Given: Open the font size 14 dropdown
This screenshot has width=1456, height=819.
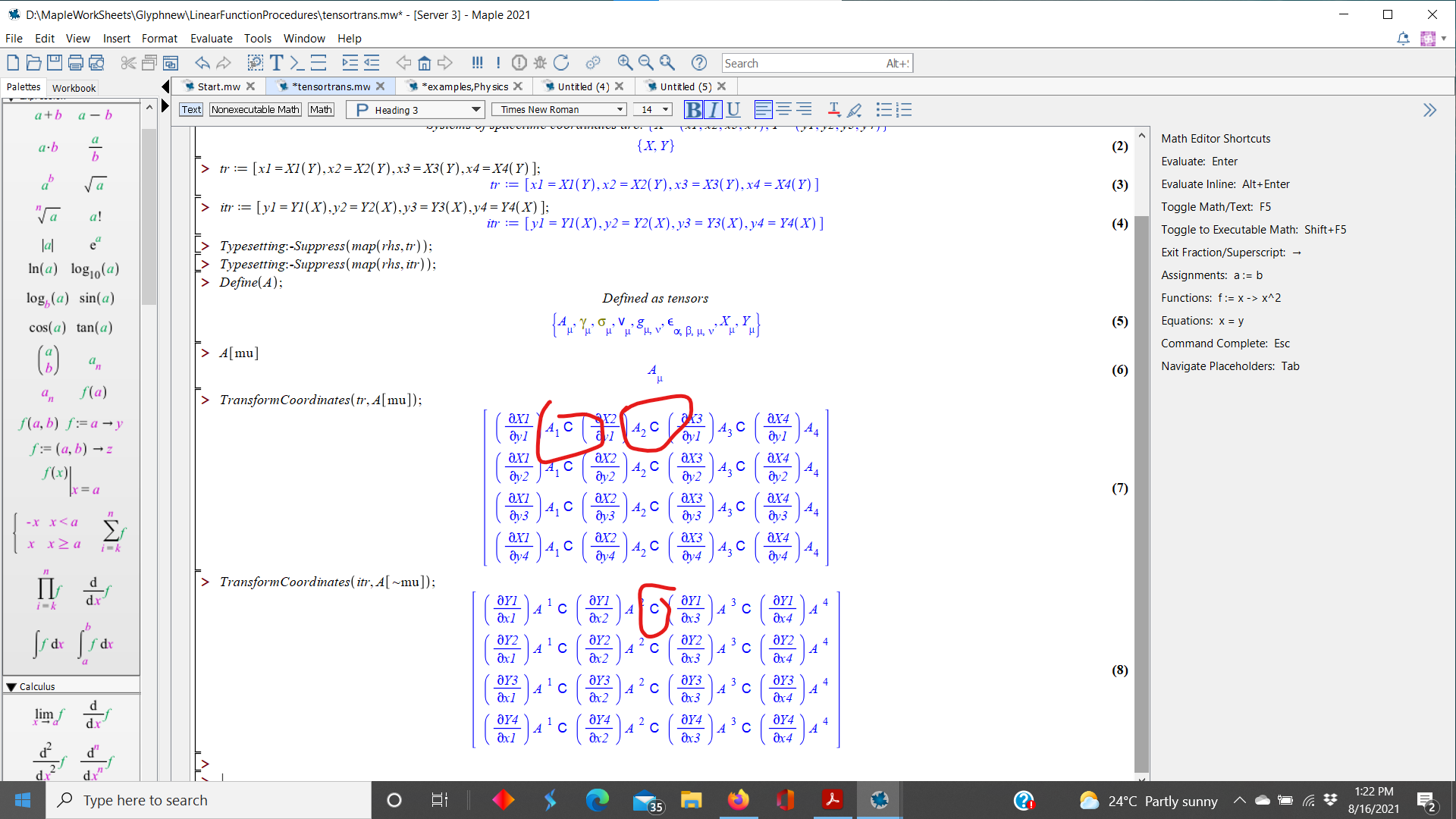Looking at the screenshot, I should pos(653,110).
